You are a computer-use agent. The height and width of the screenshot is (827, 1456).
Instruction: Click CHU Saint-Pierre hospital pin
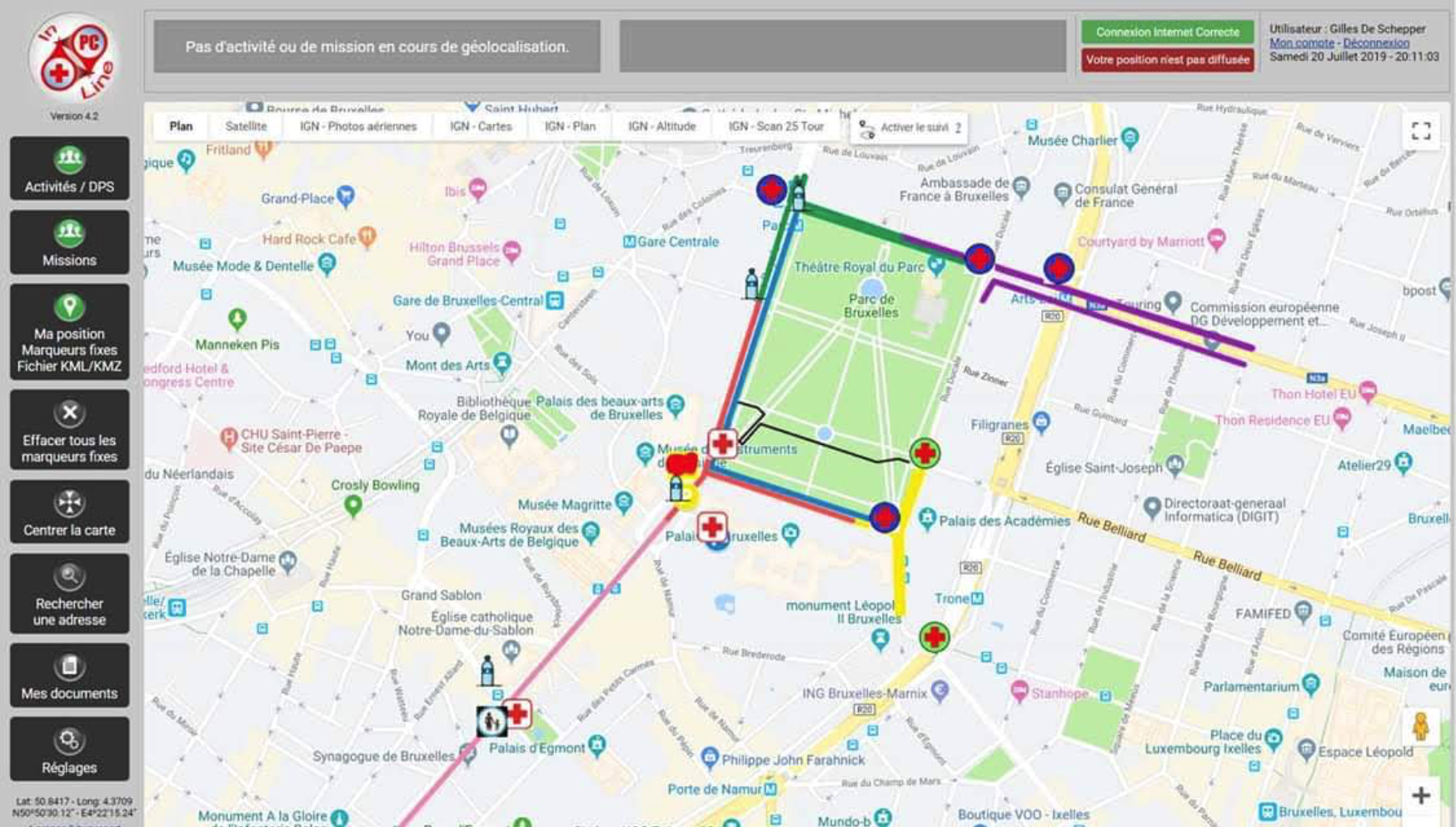pyautogui.click(x=229, y=437)
